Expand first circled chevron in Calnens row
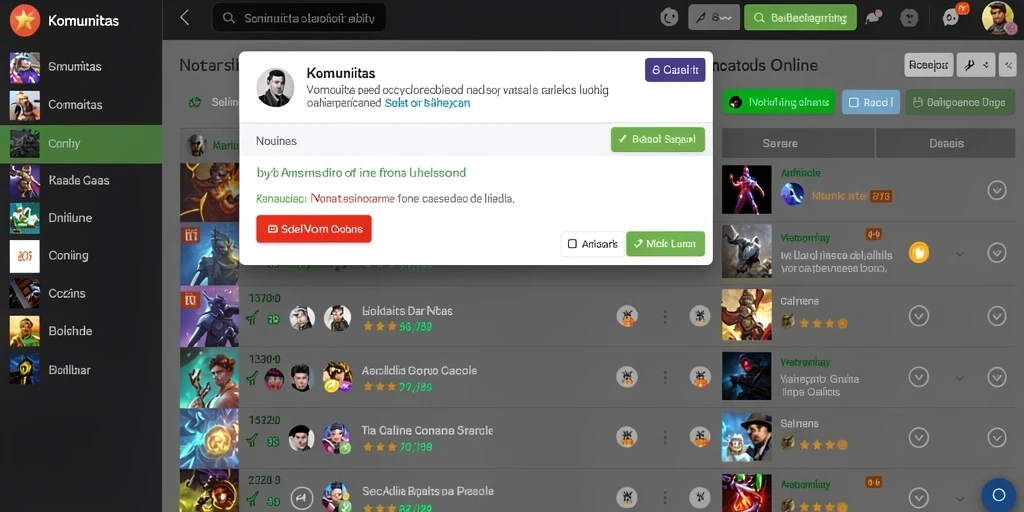Image resolution: width=1024 pixels, height=512 pixels. pyautogui.click(x=919, y=316)
